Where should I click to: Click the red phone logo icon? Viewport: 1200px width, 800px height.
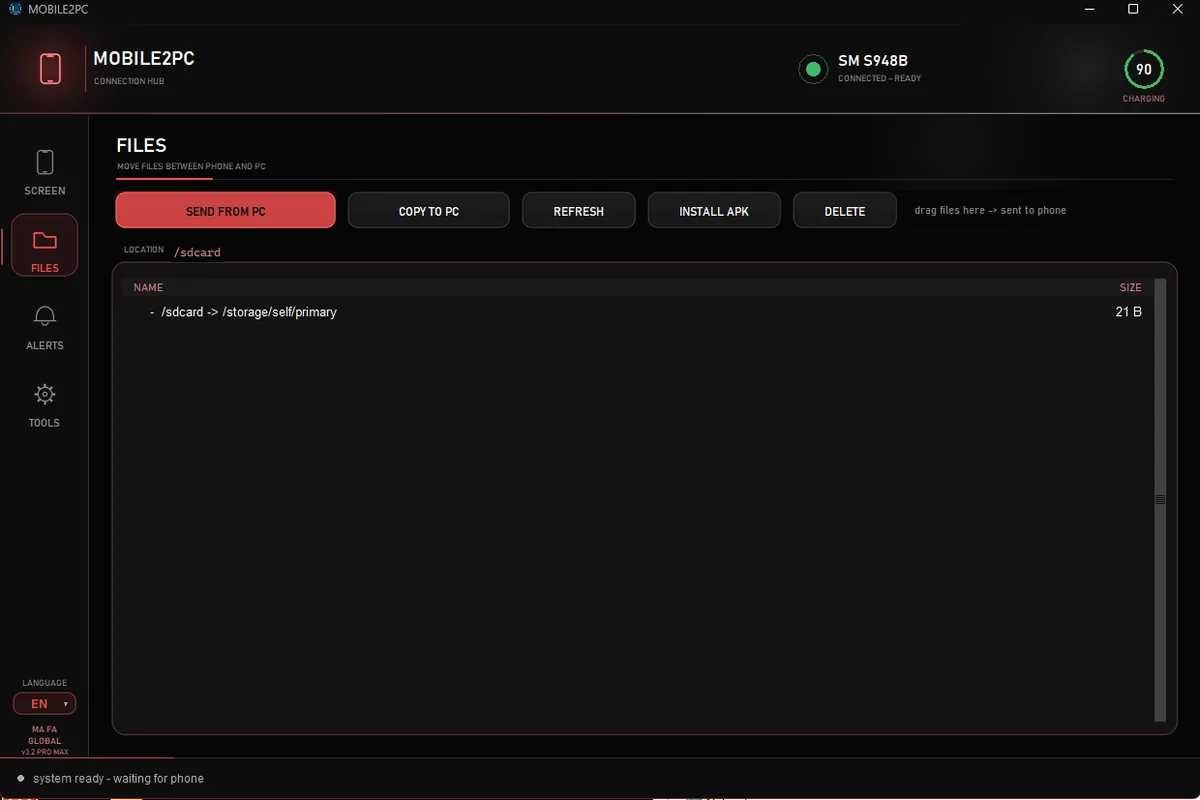point(50,69)
